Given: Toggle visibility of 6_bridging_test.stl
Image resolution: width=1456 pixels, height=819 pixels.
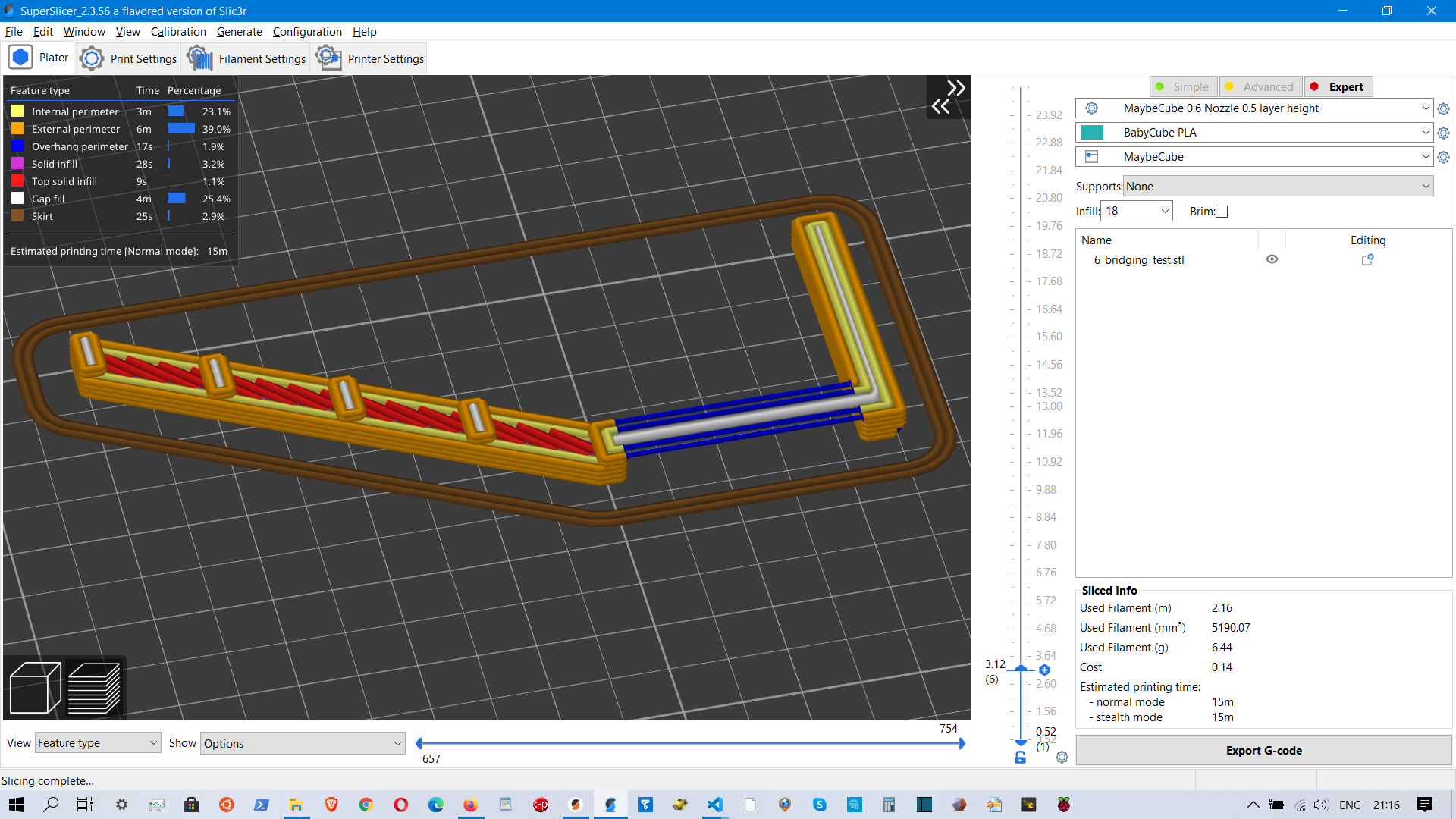Looking at the screenshot, I should click(x=1272, y=259).
